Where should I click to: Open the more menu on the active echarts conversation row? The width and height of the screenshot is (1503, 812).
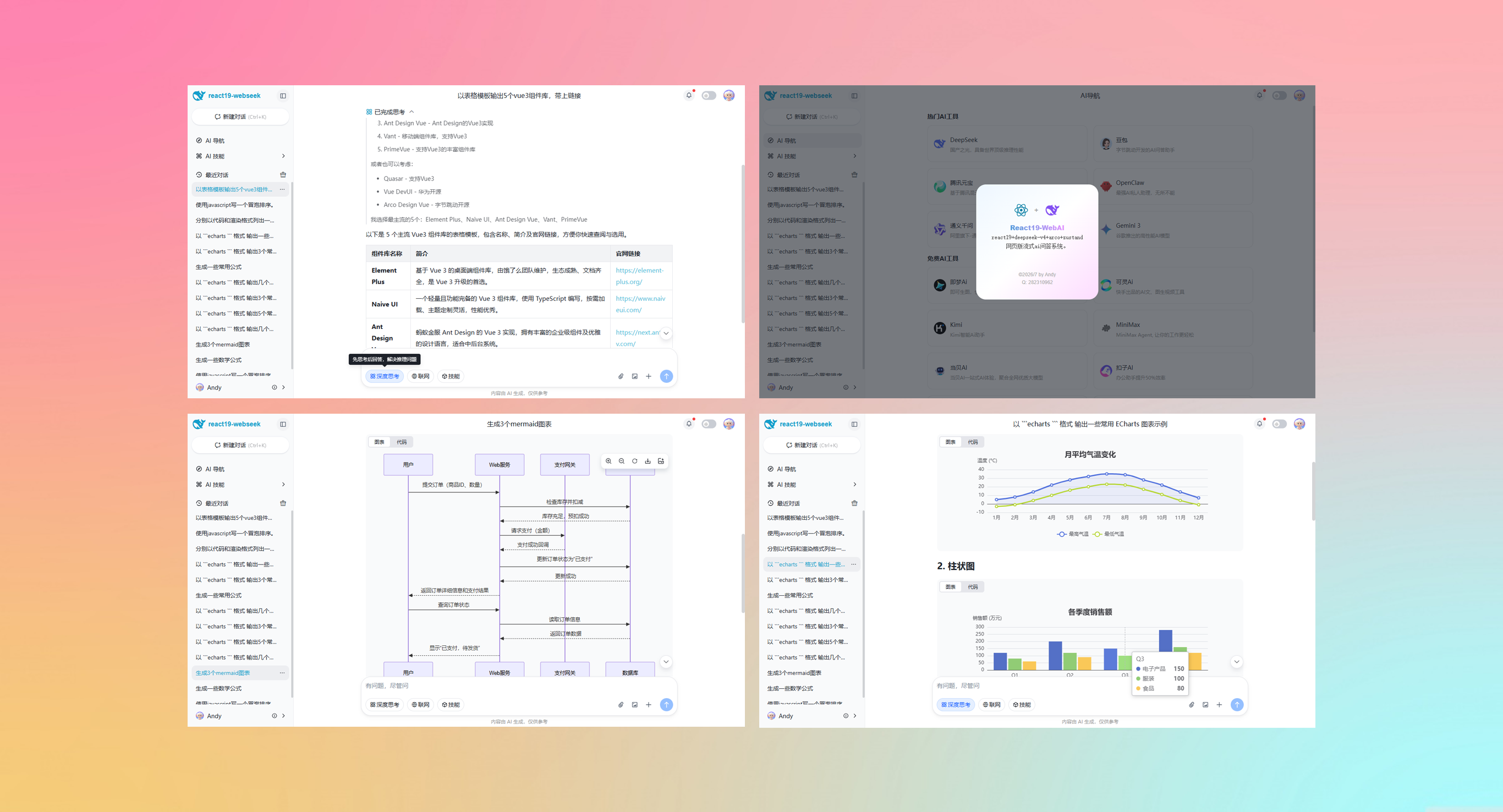coord(854,564)
